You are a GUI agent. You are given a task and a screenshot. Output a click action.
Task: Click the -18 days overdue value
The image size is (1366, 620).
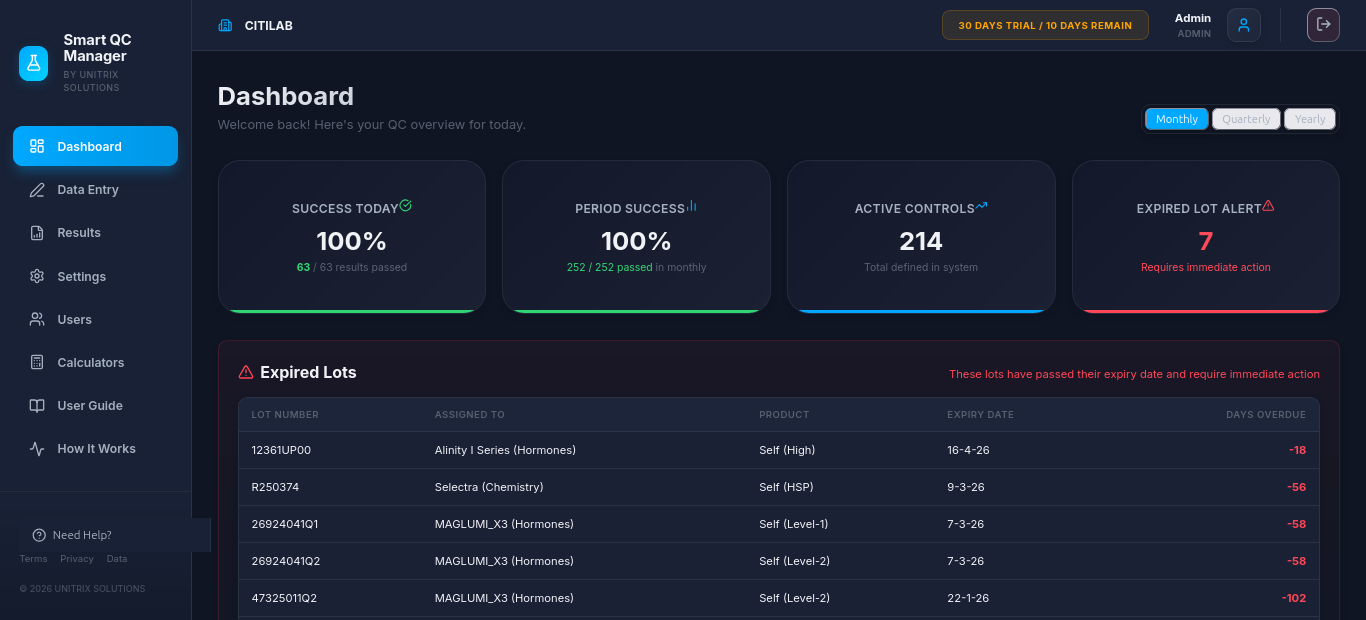[x=1297, y=450]
